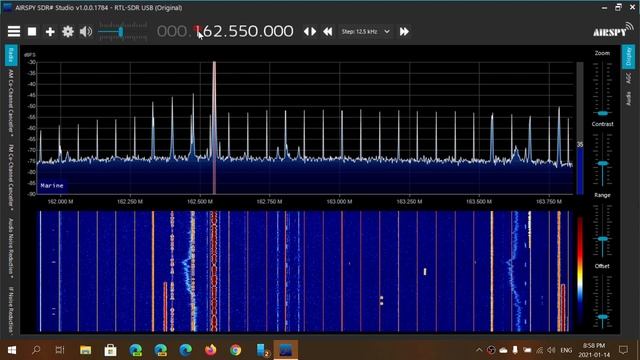Step frequency down with the rewind arrows
The image size is (640, 360).
coord(328,31)
